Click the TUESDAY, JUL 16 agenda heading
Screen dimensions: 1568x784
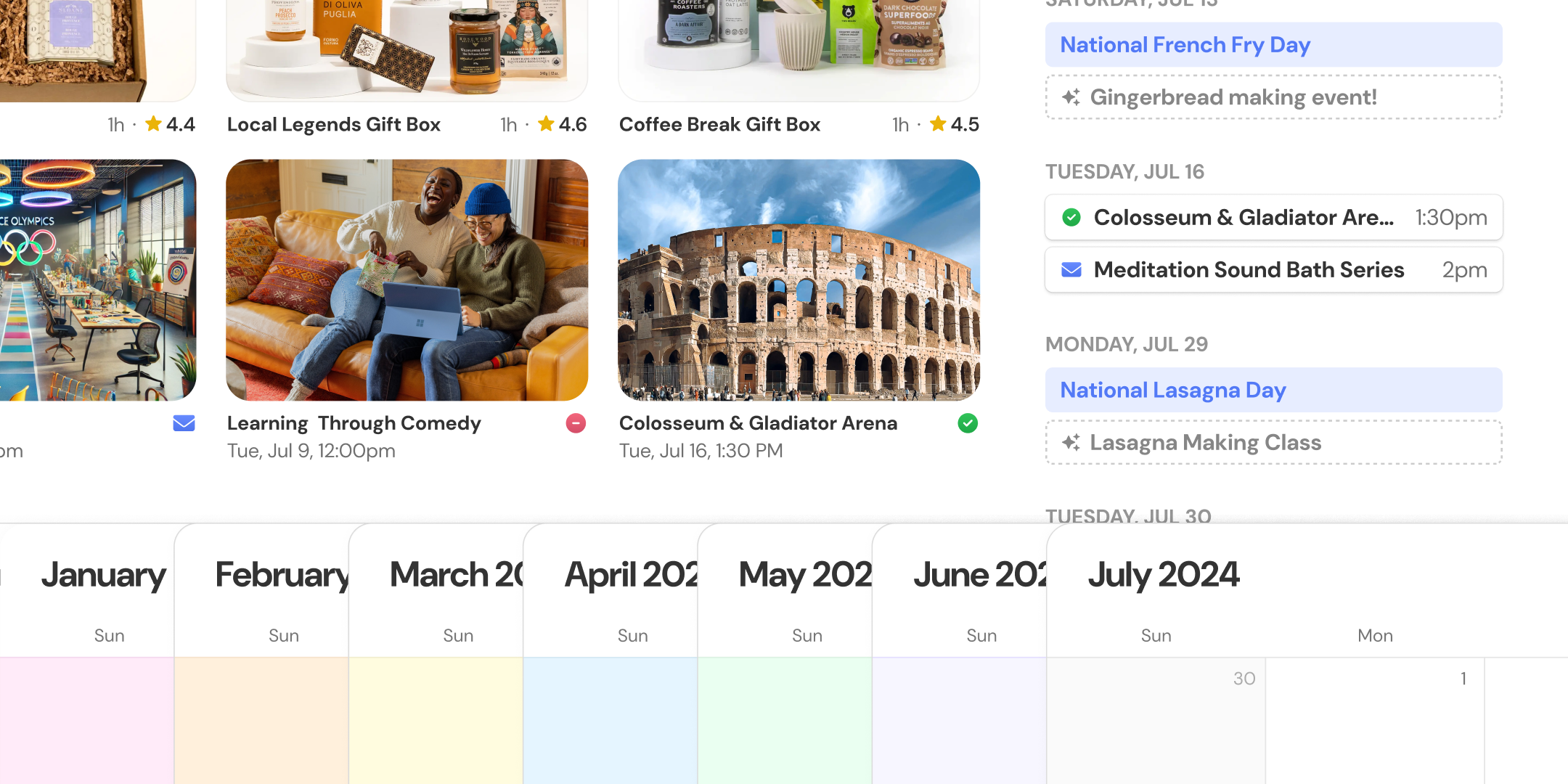1124,172
